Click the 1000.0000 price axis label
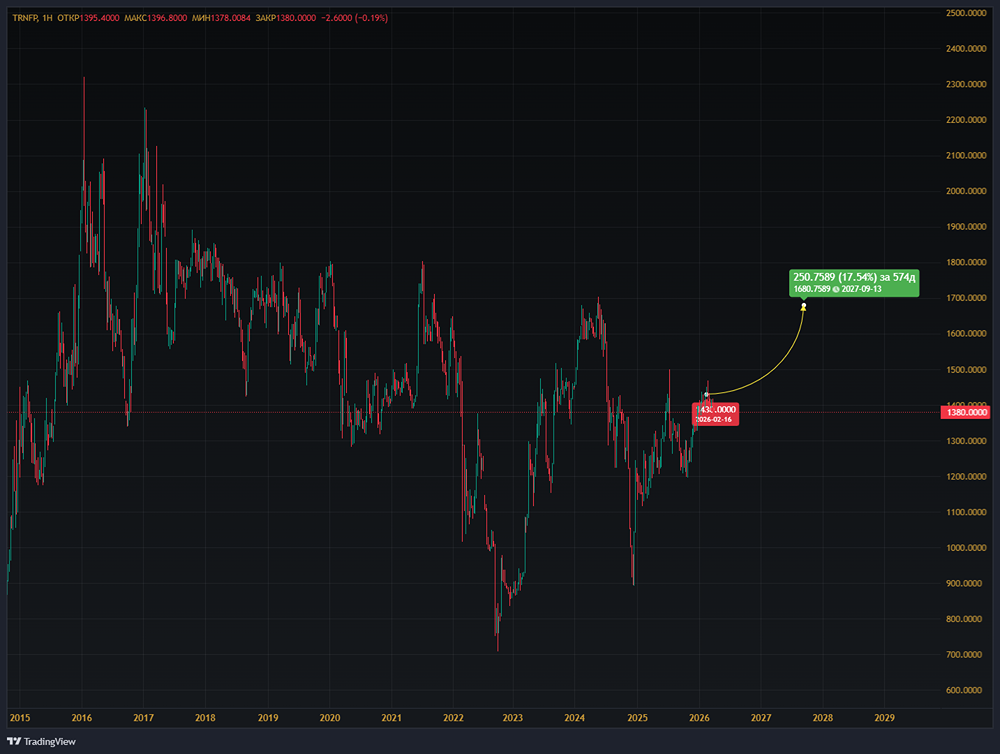 [x=966, y=548]
